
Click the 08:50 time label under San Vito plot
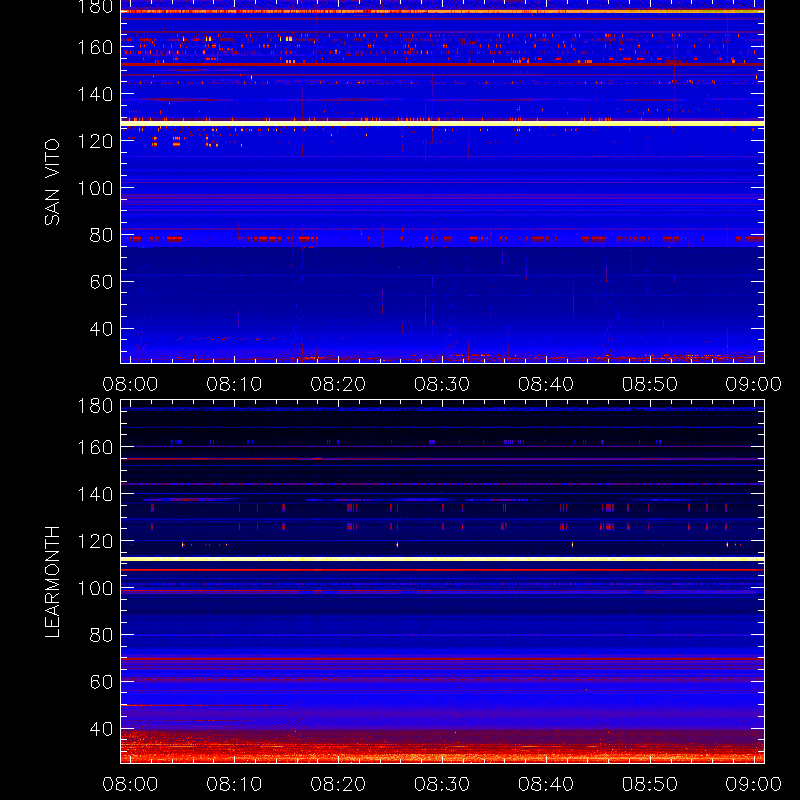pos(649,384)
